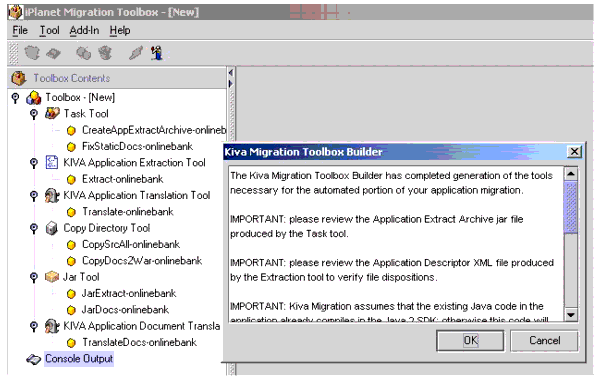Click the yellow icon beside CopyDocs2War-onlinebank
The width and height of the screenshot is (603, 381).
[x=71, y=261]
